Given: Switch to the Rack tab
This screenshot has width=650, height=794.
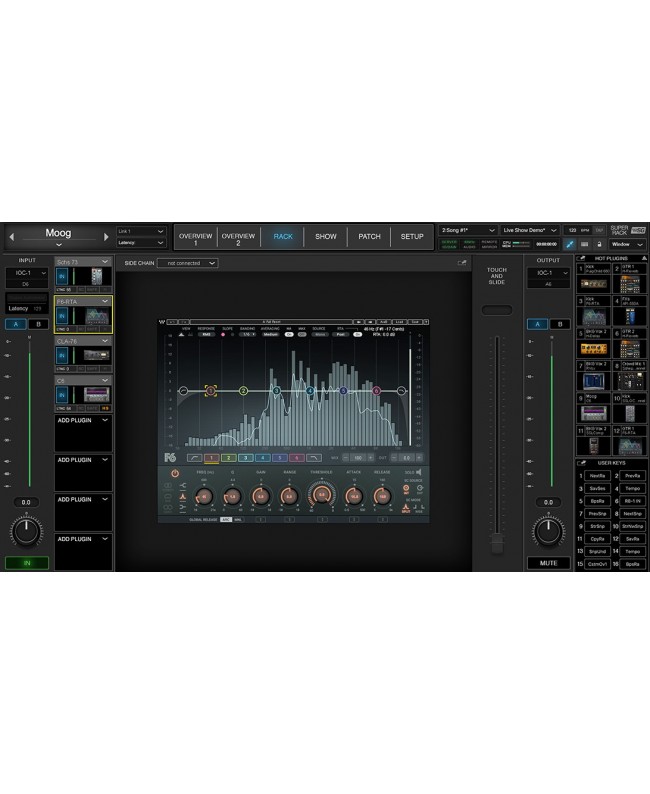Looking at the screenshot, I should (x=282, y=237).
